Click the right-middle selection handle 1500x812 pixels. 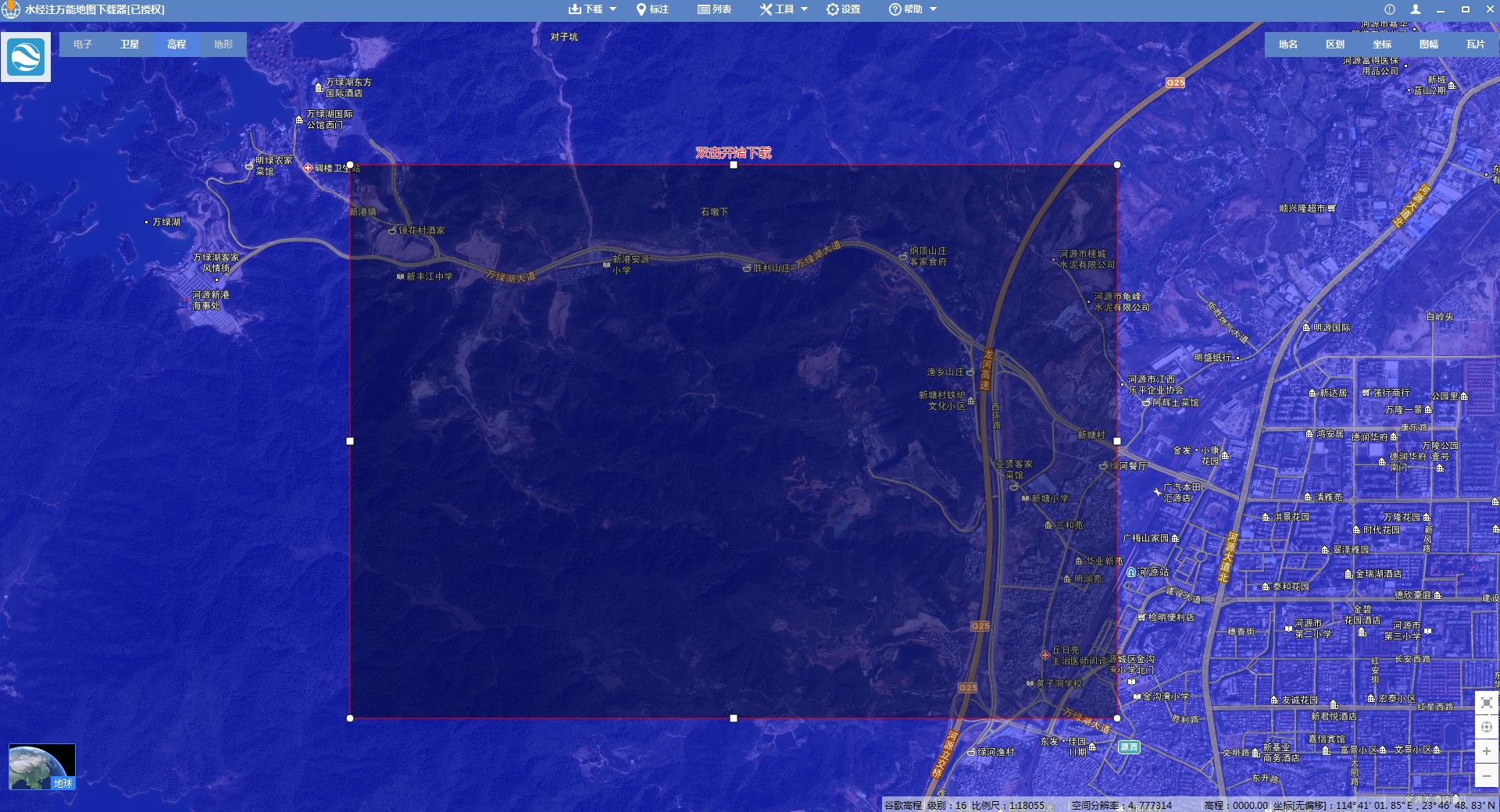click(1117, 441)
